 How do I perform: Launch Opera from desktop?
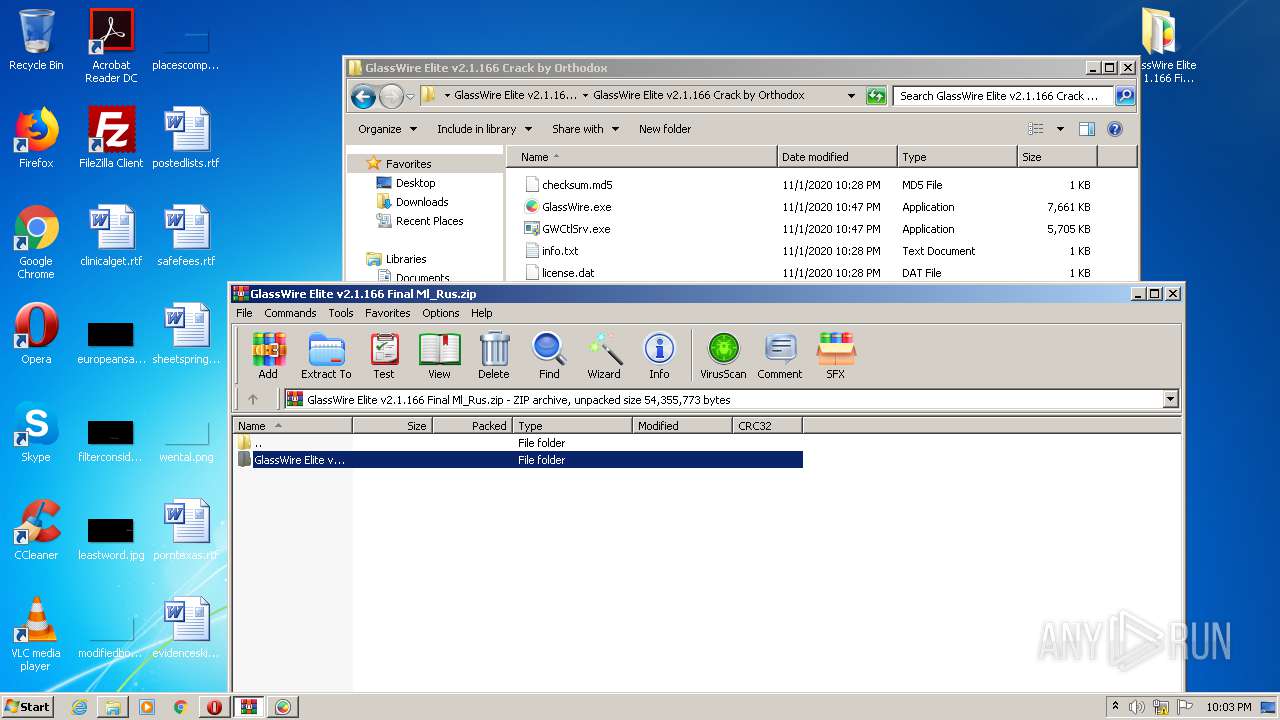tap(36, 334)
